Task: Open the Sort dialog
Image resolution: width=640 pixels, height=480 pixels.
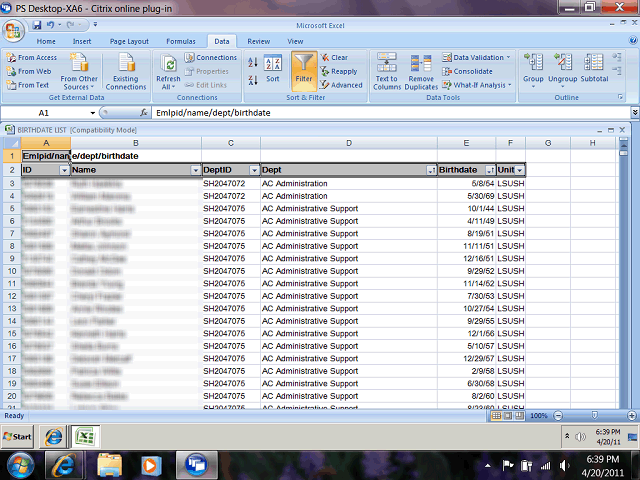Action: click(273, 69)
